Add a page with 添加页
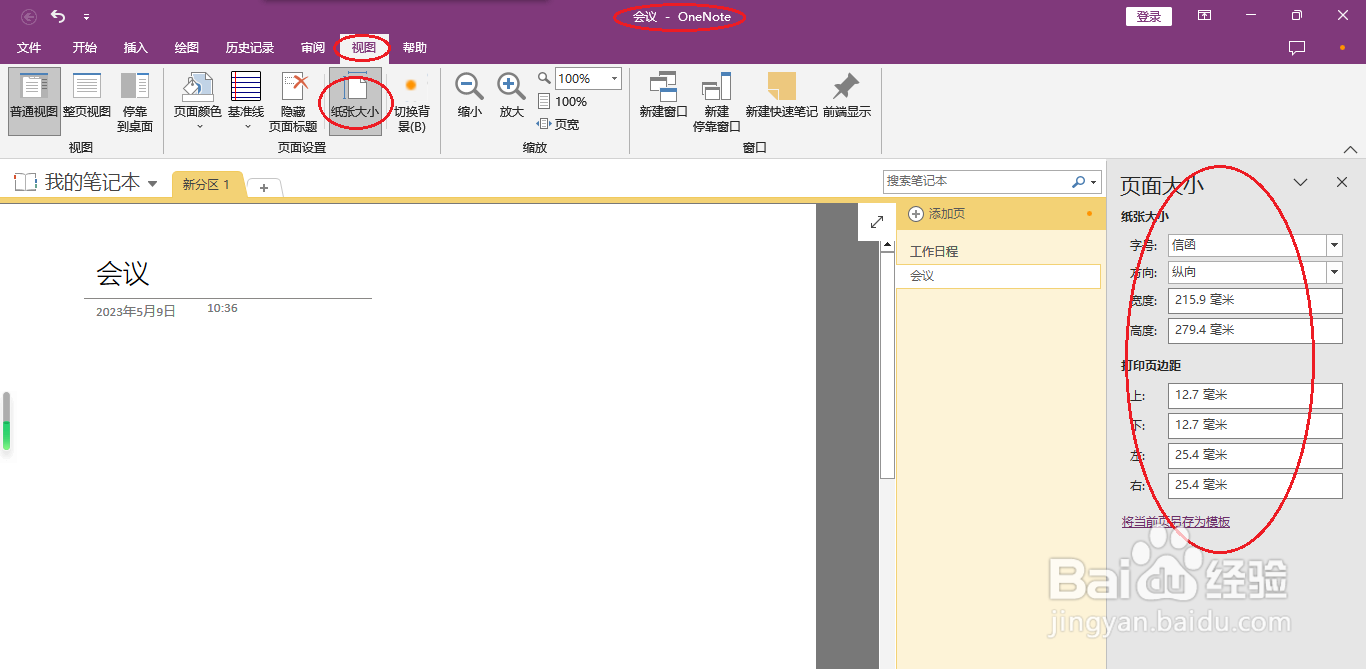The image size is (1366, 669). tap(937, 214)
